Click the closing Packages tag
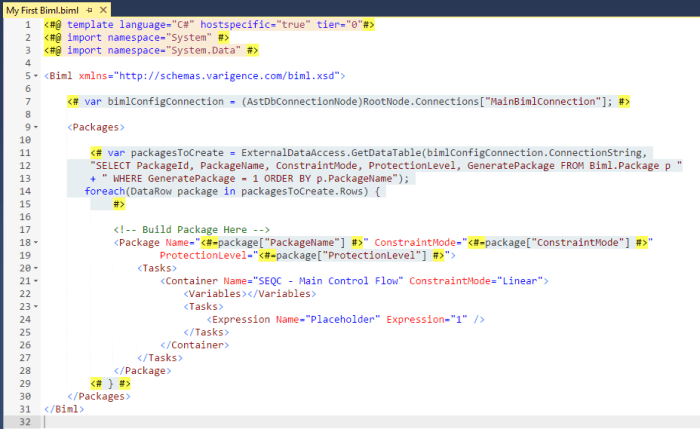The height and width of the screenshot is (429, 700). (x=99, y=396)
